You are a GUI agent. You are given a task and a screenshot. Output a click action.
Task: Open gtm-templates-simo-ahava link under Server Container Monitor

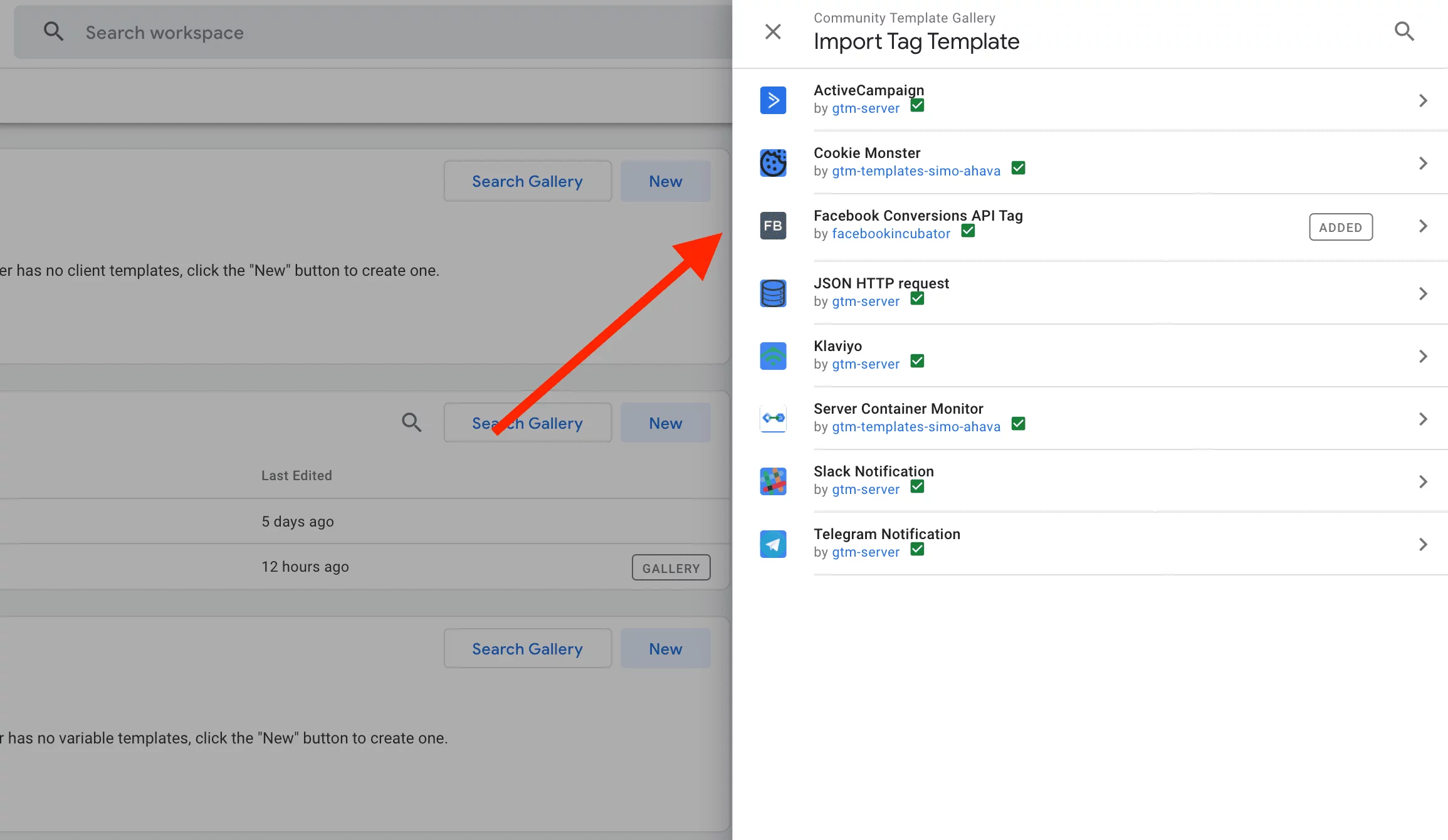pos(916,427)
